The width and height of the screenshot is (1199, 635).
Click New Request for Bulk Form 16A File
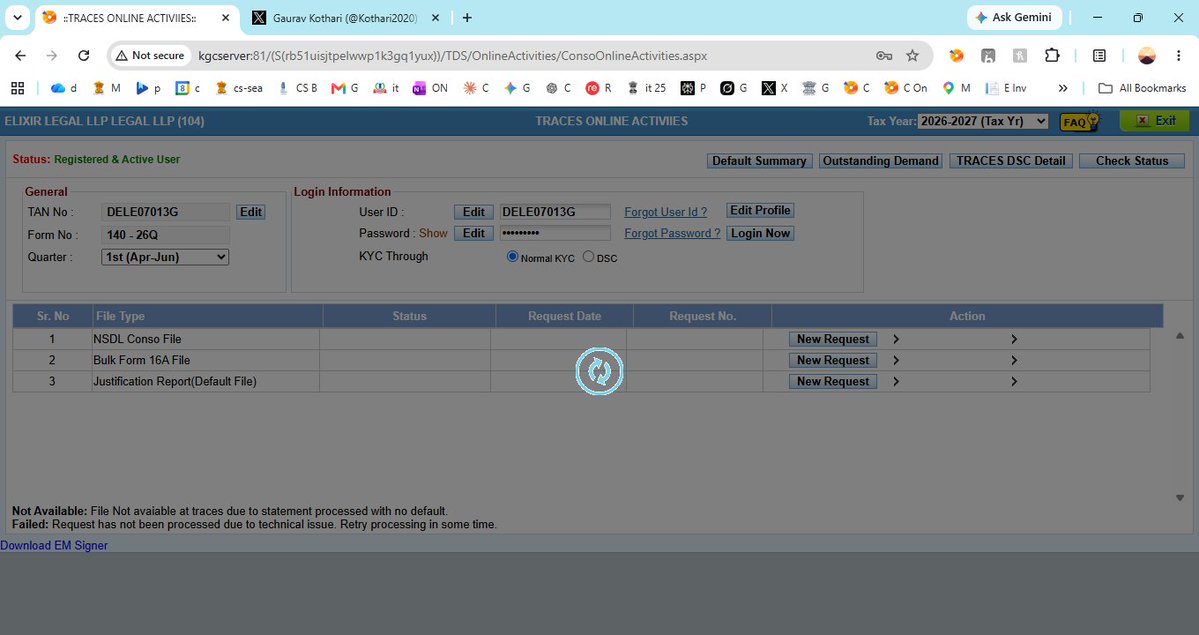point(833,360)
